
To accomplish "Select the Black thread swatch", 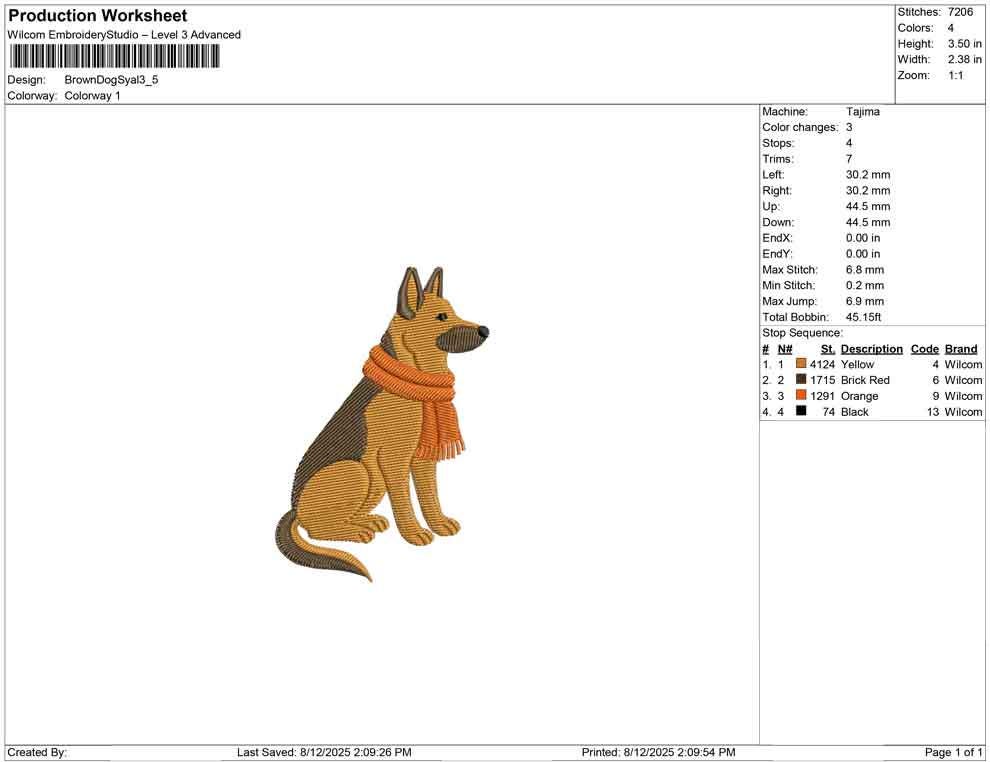I will click(x=799, y=412).
